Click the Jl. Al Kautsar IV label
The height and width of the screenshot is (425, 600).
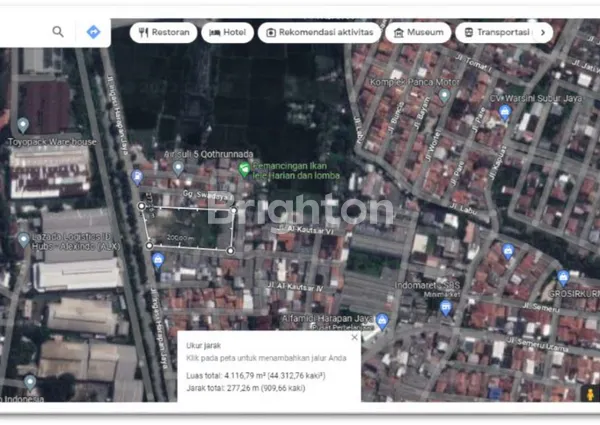tap(295, 287)
